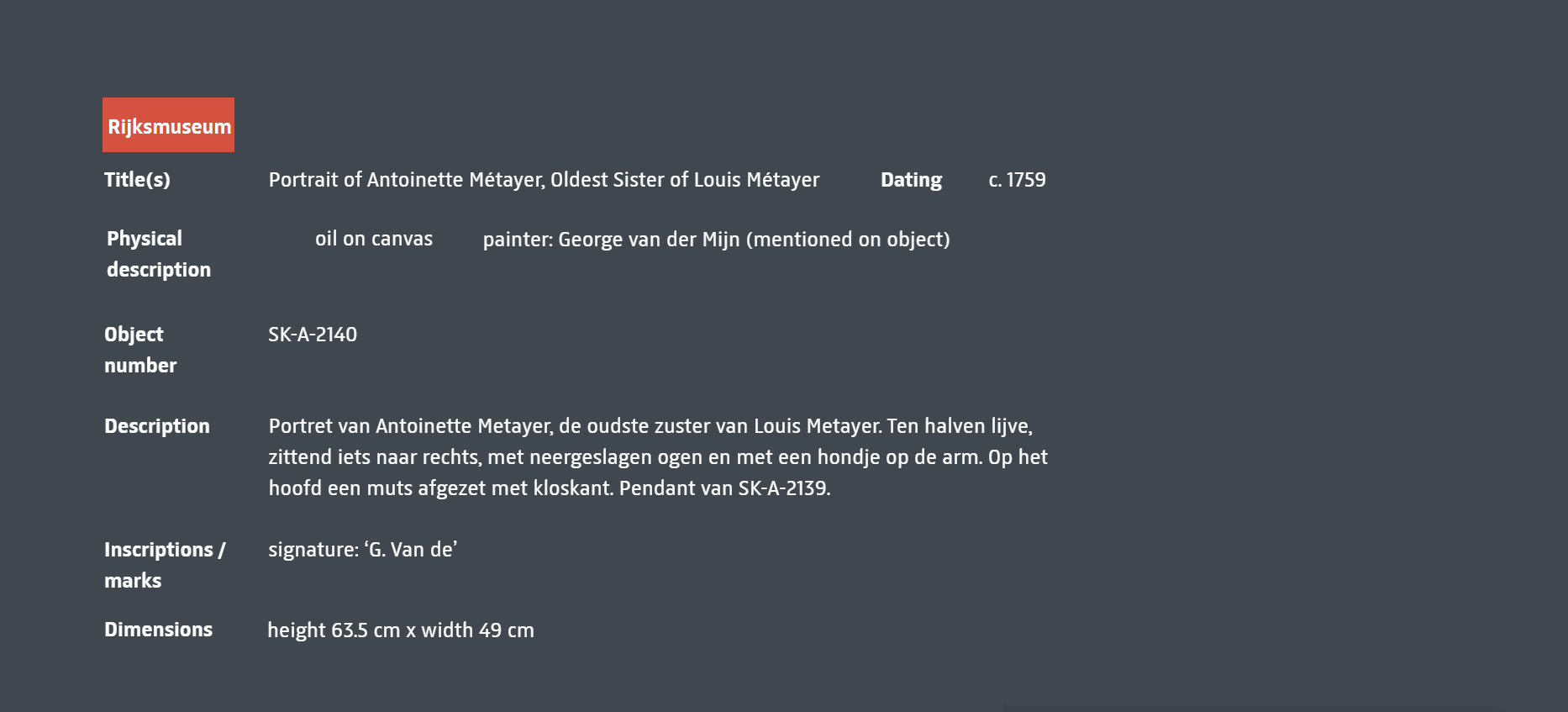Click the Object number label

140,350
